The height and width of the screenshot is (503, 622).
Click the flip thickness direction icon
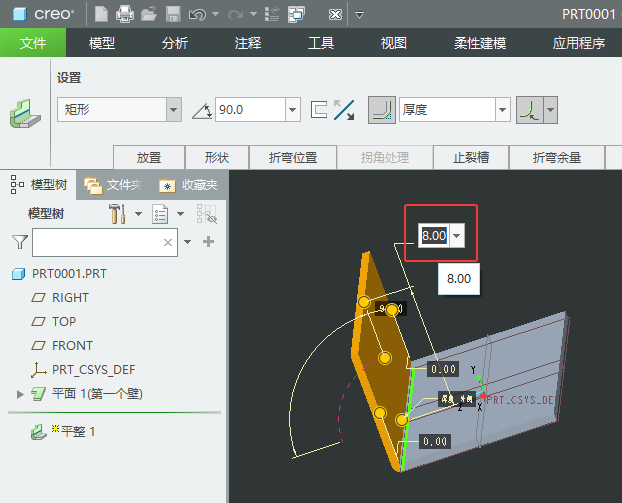point(344,110)
